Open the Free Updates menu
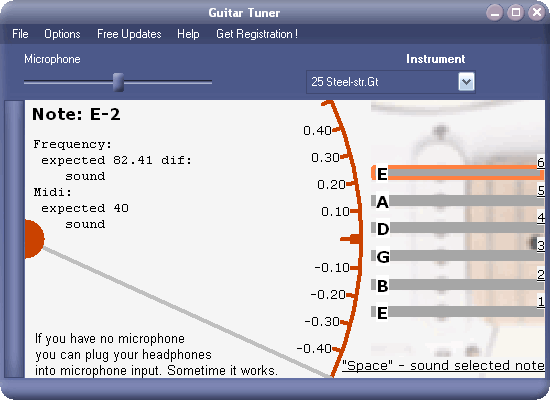550x400 pixels. (x=129, y=34)
